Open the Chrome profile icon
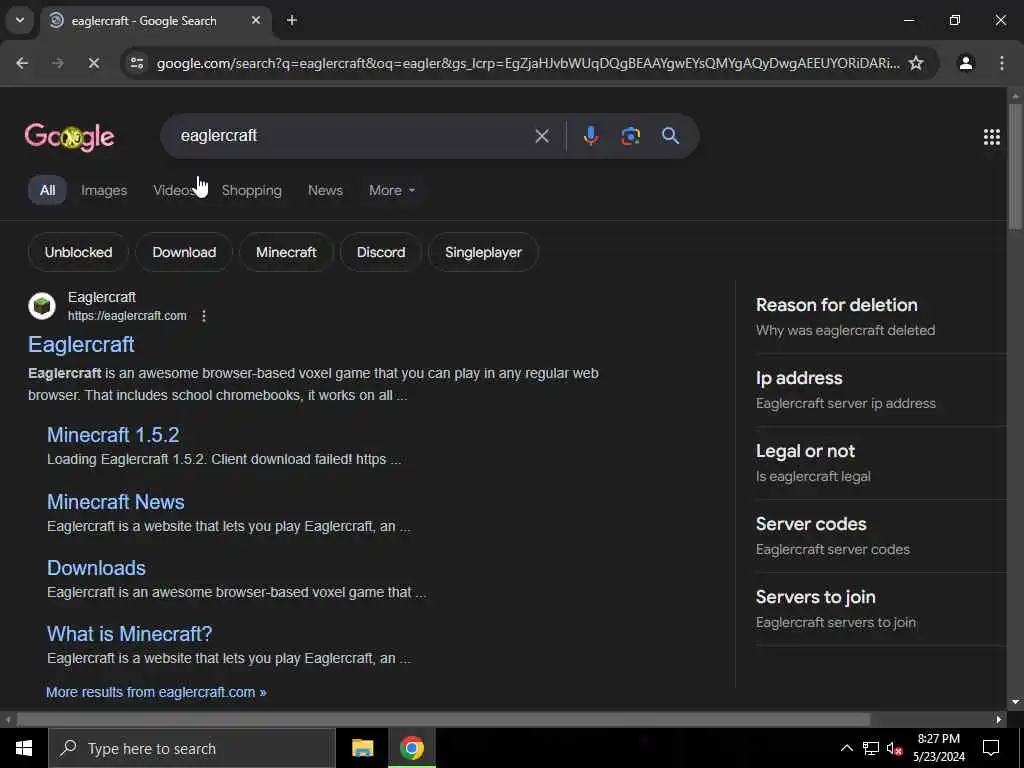The height and width of the screenshot is (768, 1024). (966, 63)
